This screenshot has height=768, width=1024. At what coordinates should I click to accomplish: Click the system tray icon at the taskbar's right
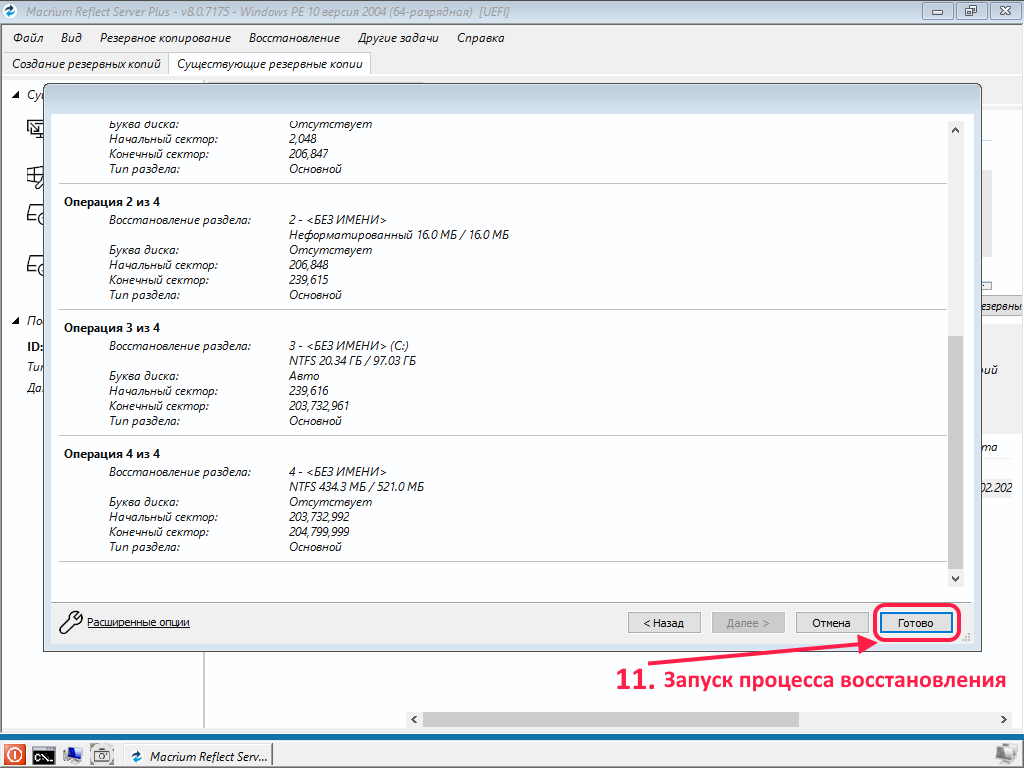coord(1006,755)
